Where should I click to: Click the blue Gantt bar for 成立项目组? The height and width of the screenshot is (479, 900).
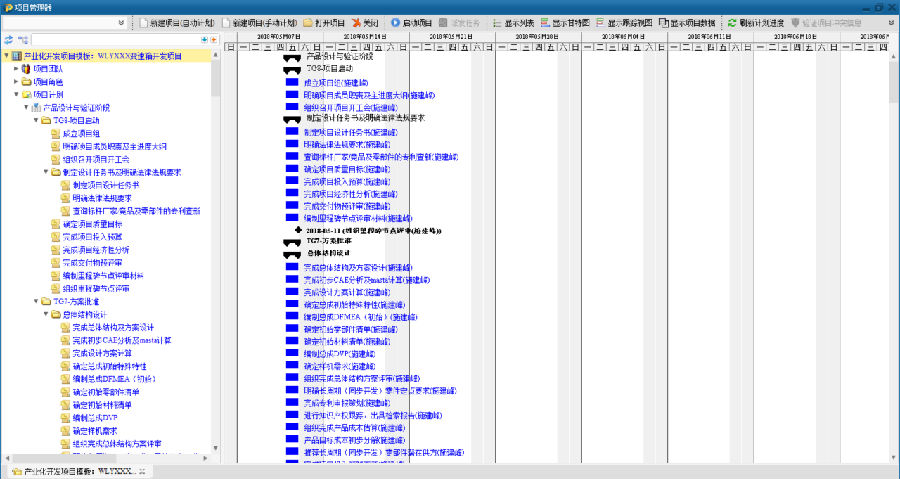[292, 83]
